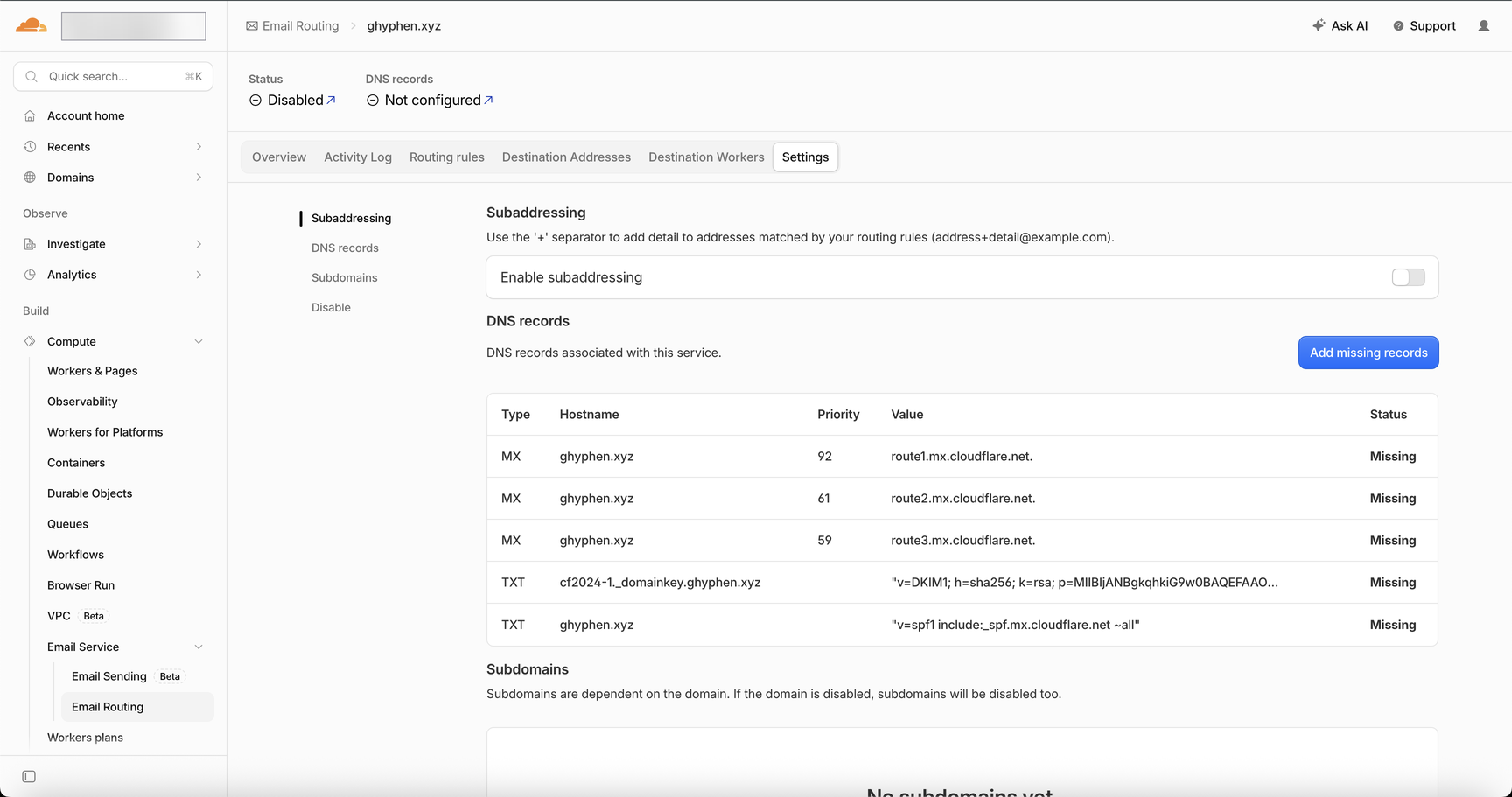Expand the Analytics chevron
Image resolution: width=1512 pixels, height=797 pixels.
tap(199, 275)
